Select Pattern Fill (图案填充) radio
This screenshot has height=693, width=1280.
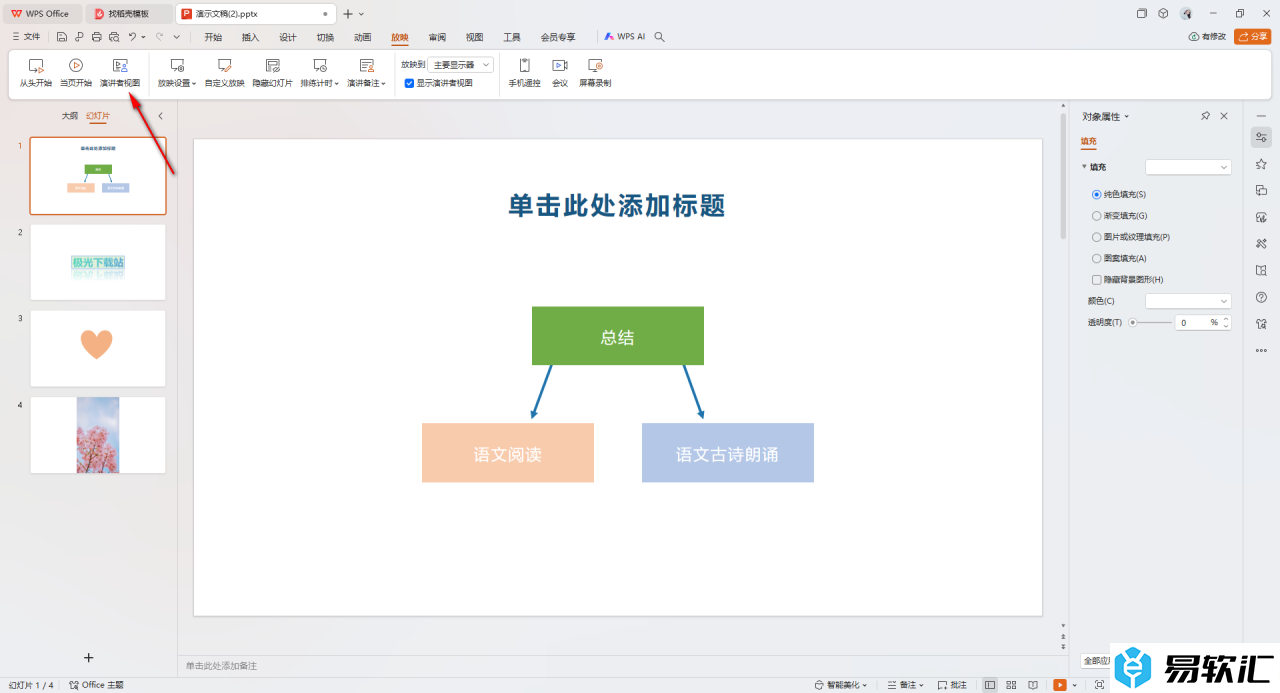coord(1097,258)
